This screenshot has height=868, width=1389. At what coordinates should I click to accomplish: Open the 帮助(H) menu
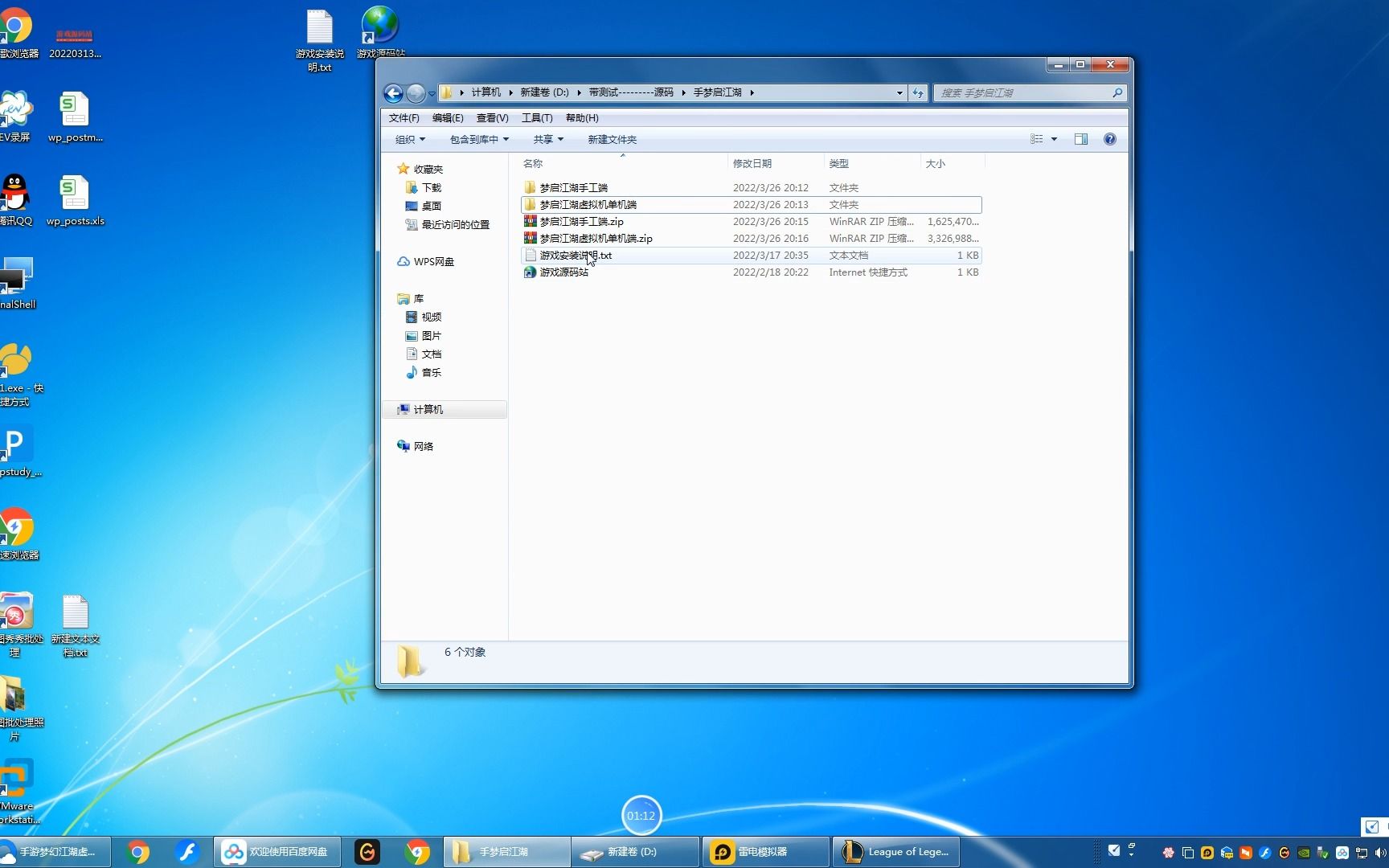(x=582, y=118)
